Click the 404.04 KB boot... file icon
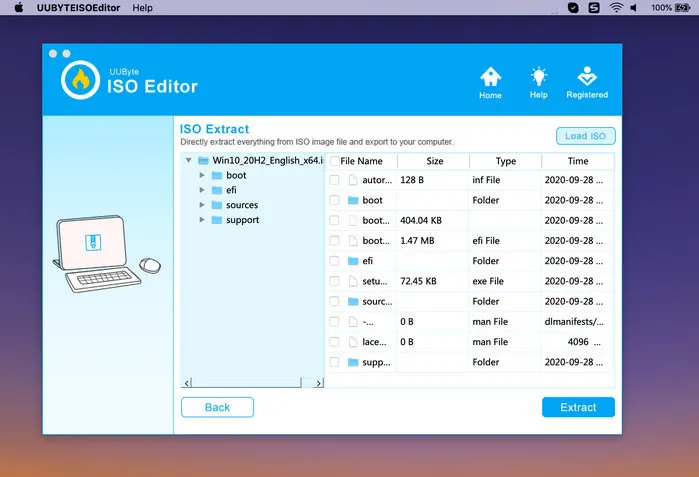The image size is (699, 477). [x=353, y=220]
